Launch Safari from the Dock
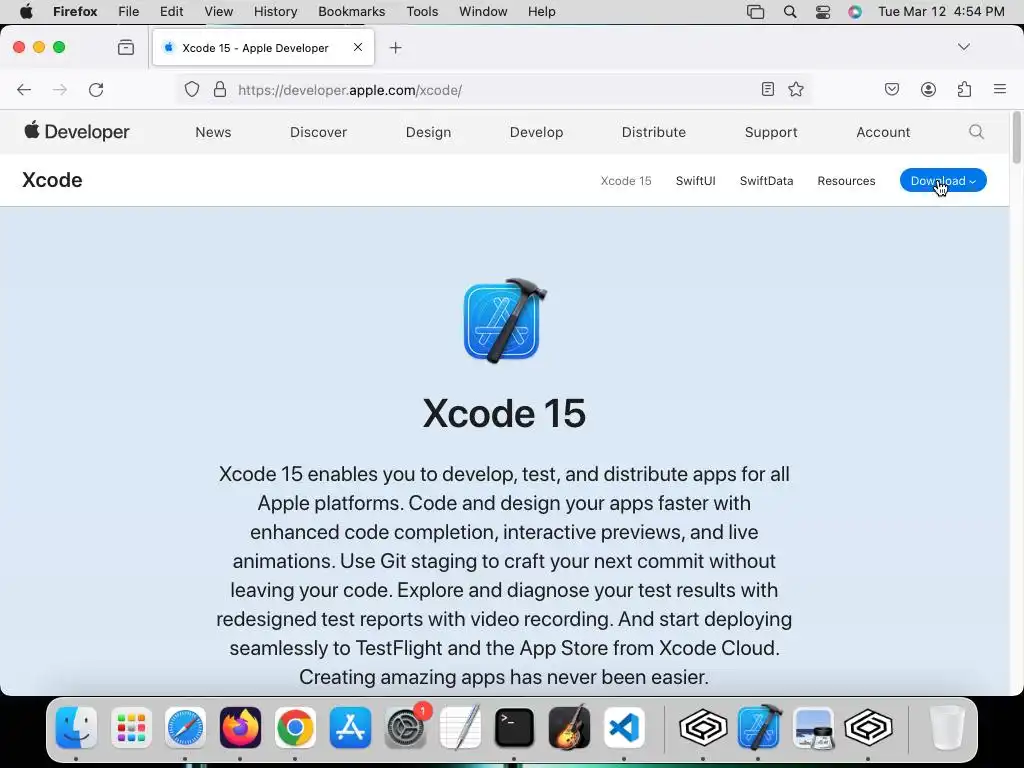1024x768 pixels. [185, 728]
